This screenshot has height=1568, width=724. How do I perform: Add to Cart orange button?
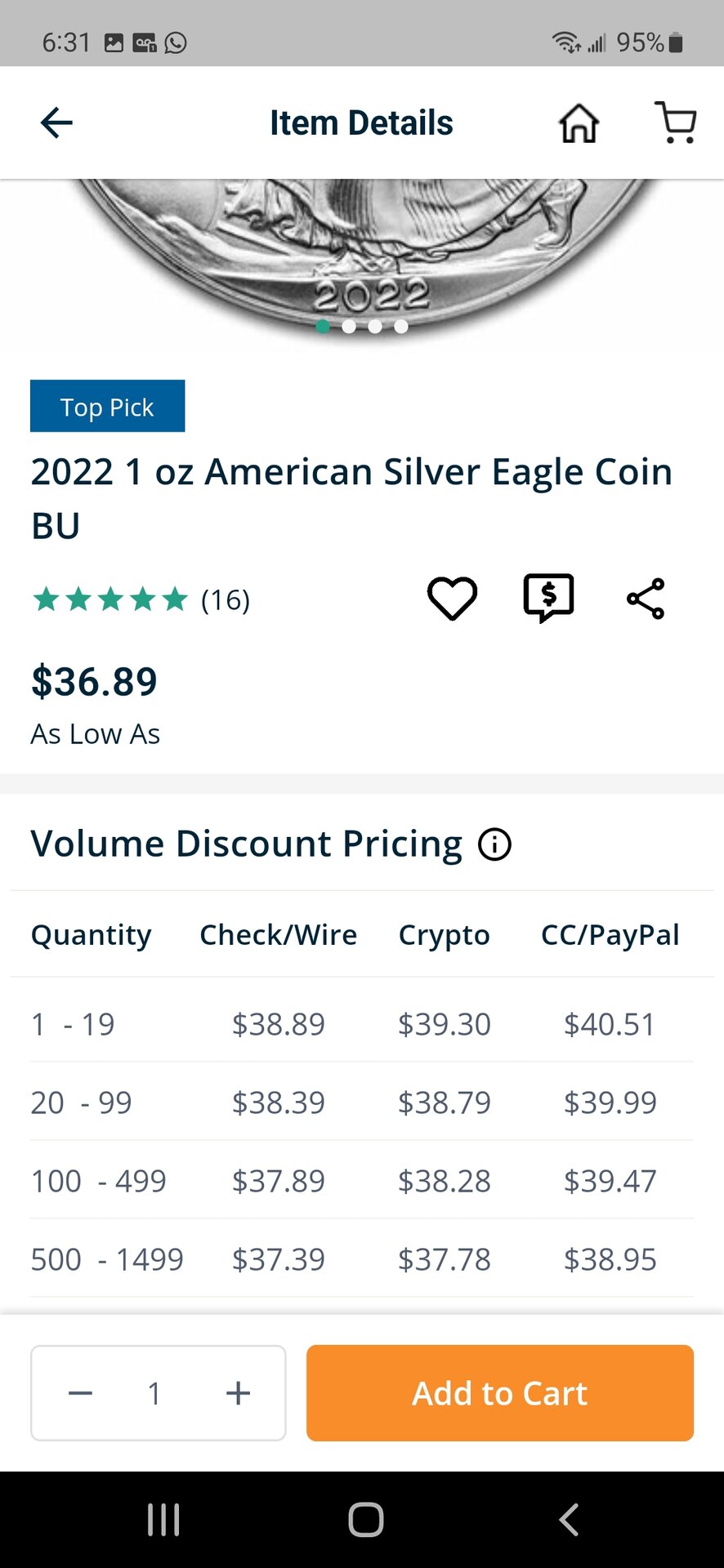(500, 1393)
